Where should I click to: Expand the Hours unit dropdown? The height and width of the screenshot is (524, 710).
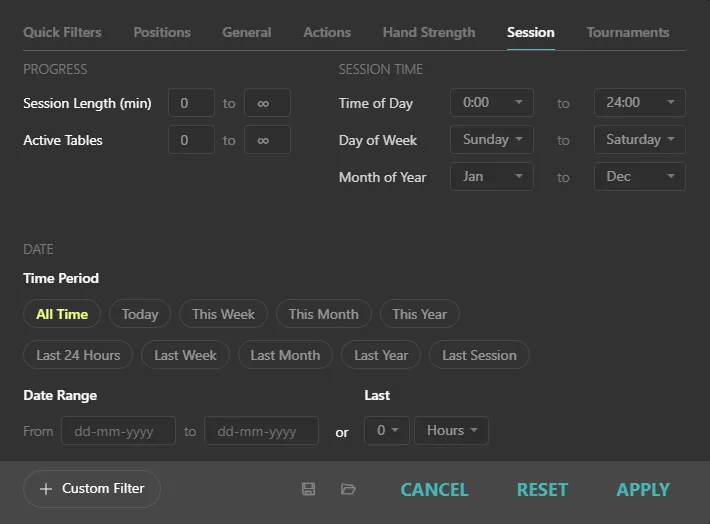451,431
